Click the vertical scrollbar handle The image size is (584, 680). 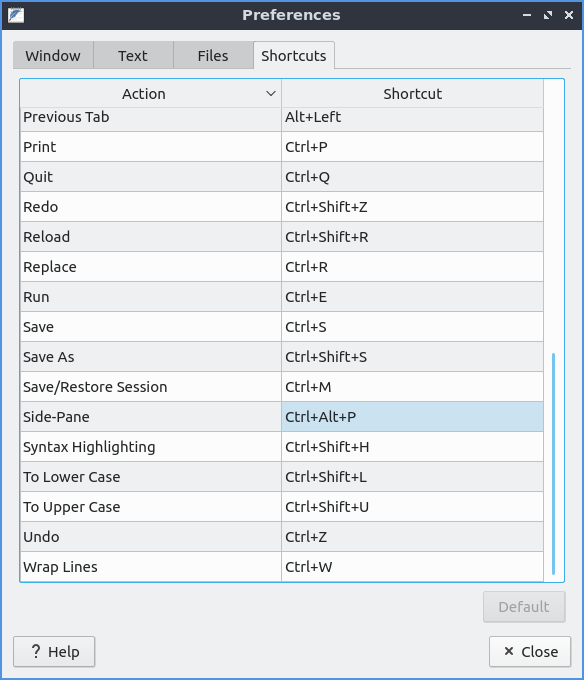(x=553, y=464)
